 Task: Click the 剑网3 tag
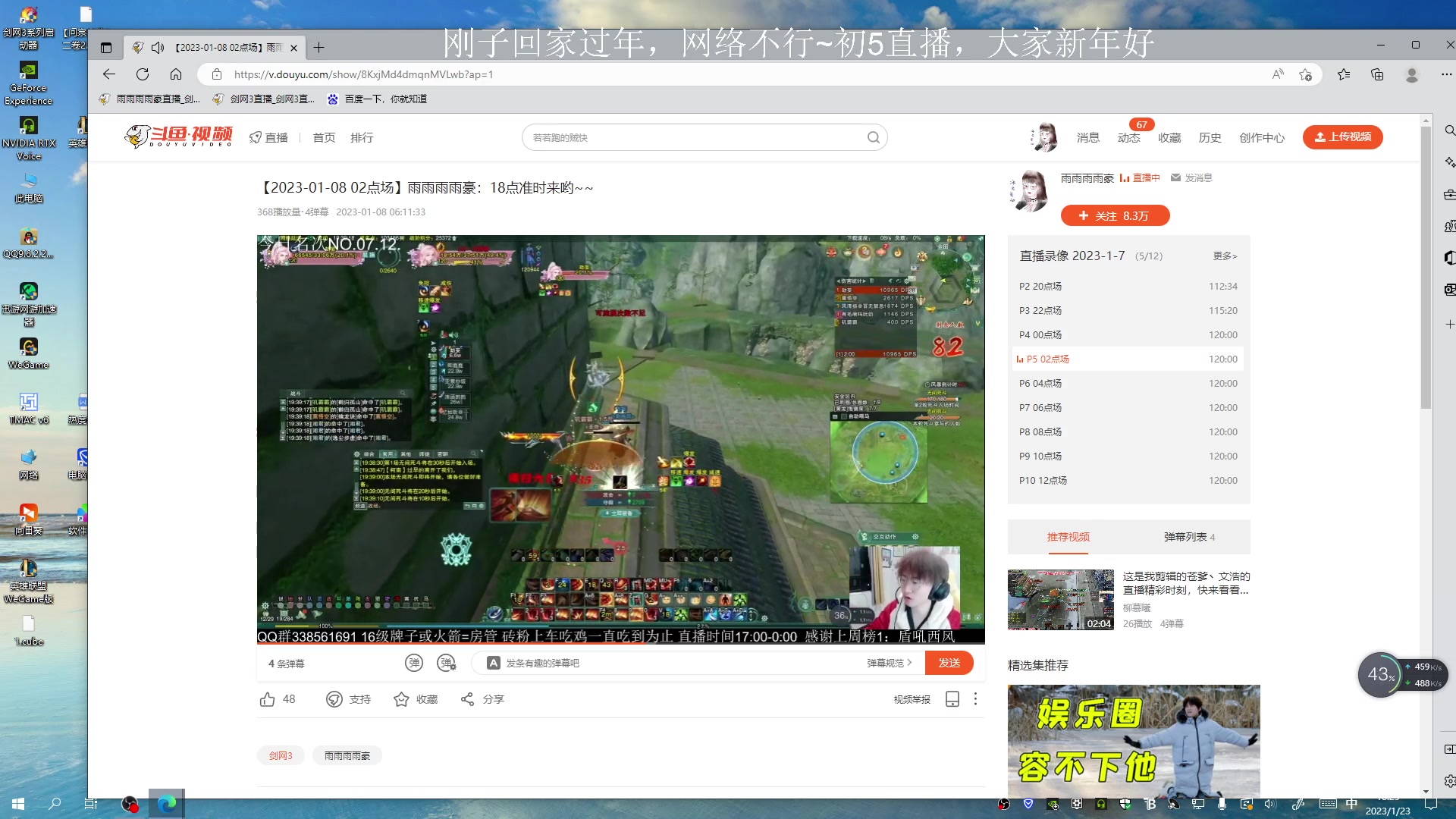coord(281,755)
